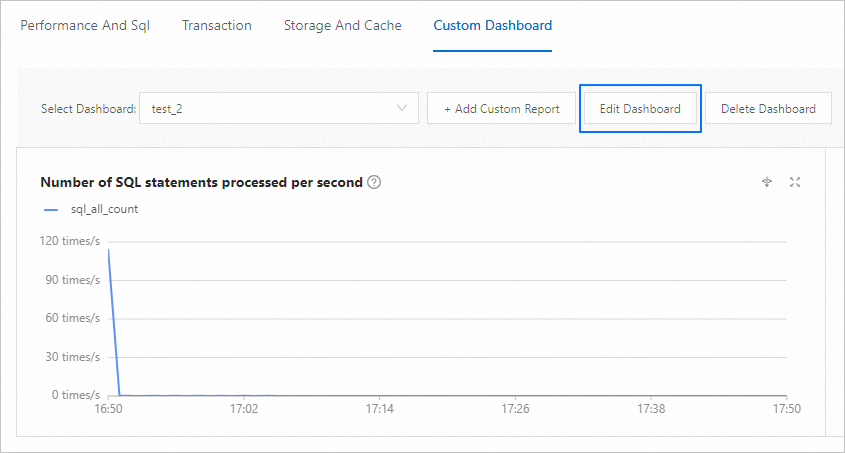This screenshot has width=845, height=453.
Task: Click the 17:26 time label on x-axis
Action: coord(515,409)
